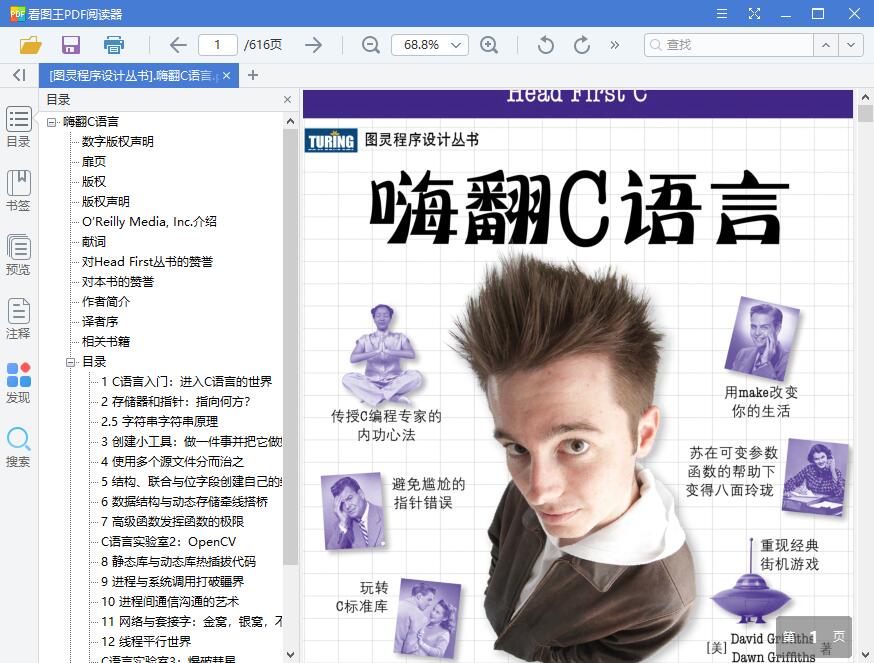874x663 pixels.
Task: Jump to 对Head First丛书的赞誉
Action: (x=147, y=262)
